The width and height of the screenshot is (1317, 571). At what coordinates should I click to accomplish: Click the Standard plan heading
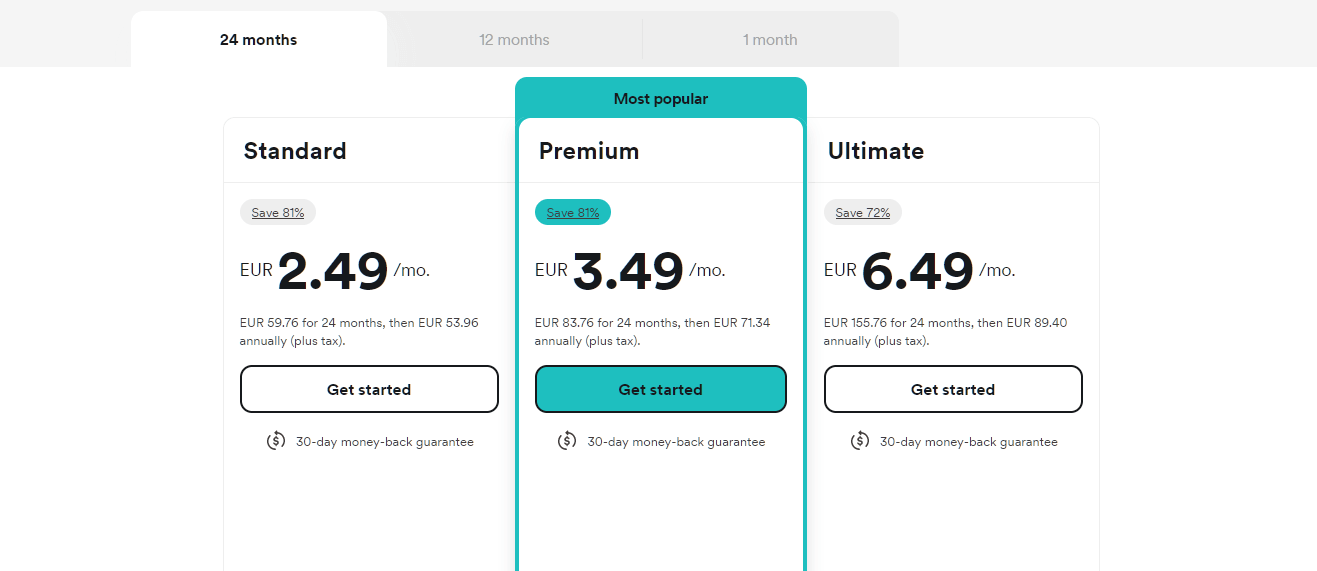pyautogui.click(x=295, y=151)
